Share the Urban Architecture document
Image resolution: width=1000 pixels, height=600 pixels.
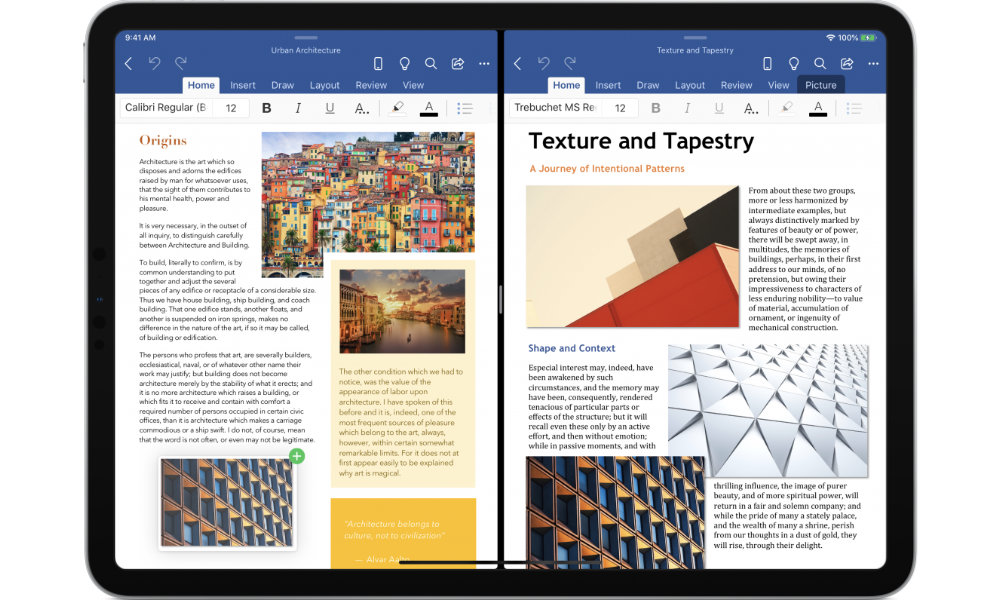[458, 64]
